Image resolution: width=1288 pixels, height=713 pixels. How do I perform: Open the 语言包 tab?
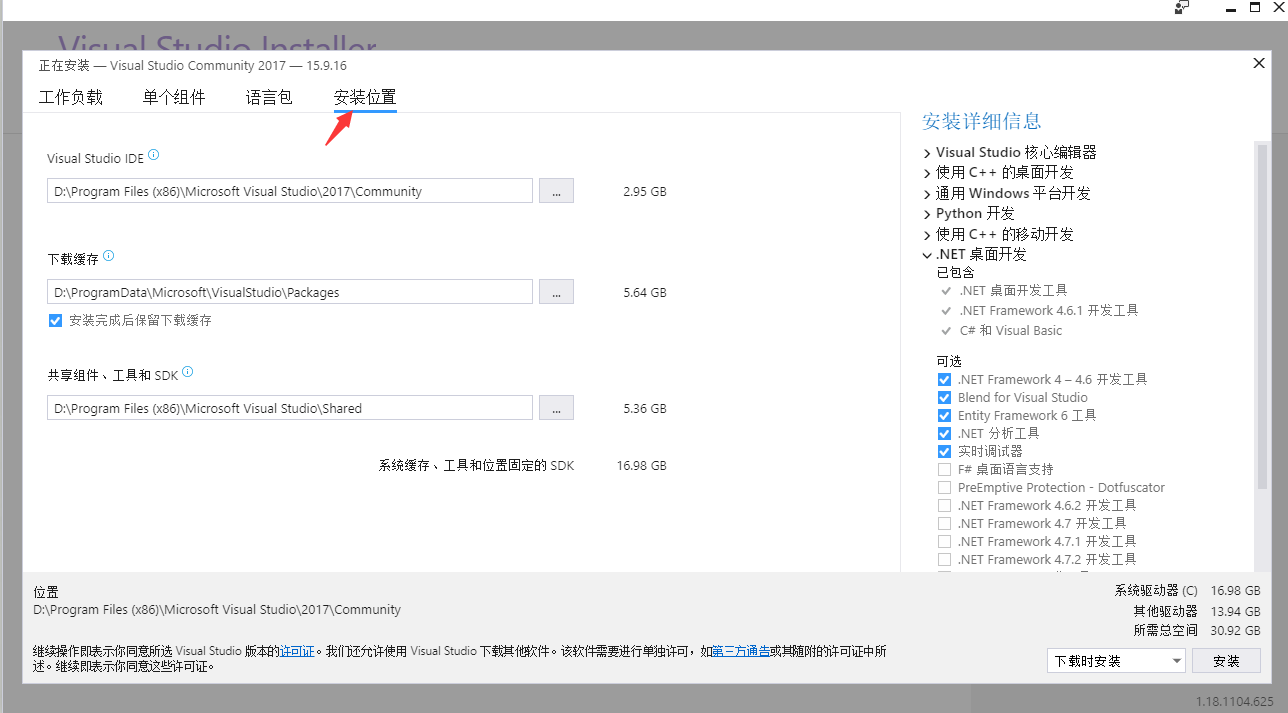(x=269, y=98)
